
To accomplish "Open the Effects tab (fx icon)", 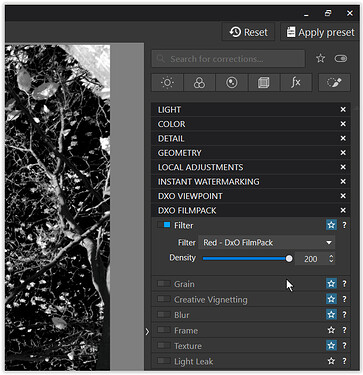I will click(296, 83).
